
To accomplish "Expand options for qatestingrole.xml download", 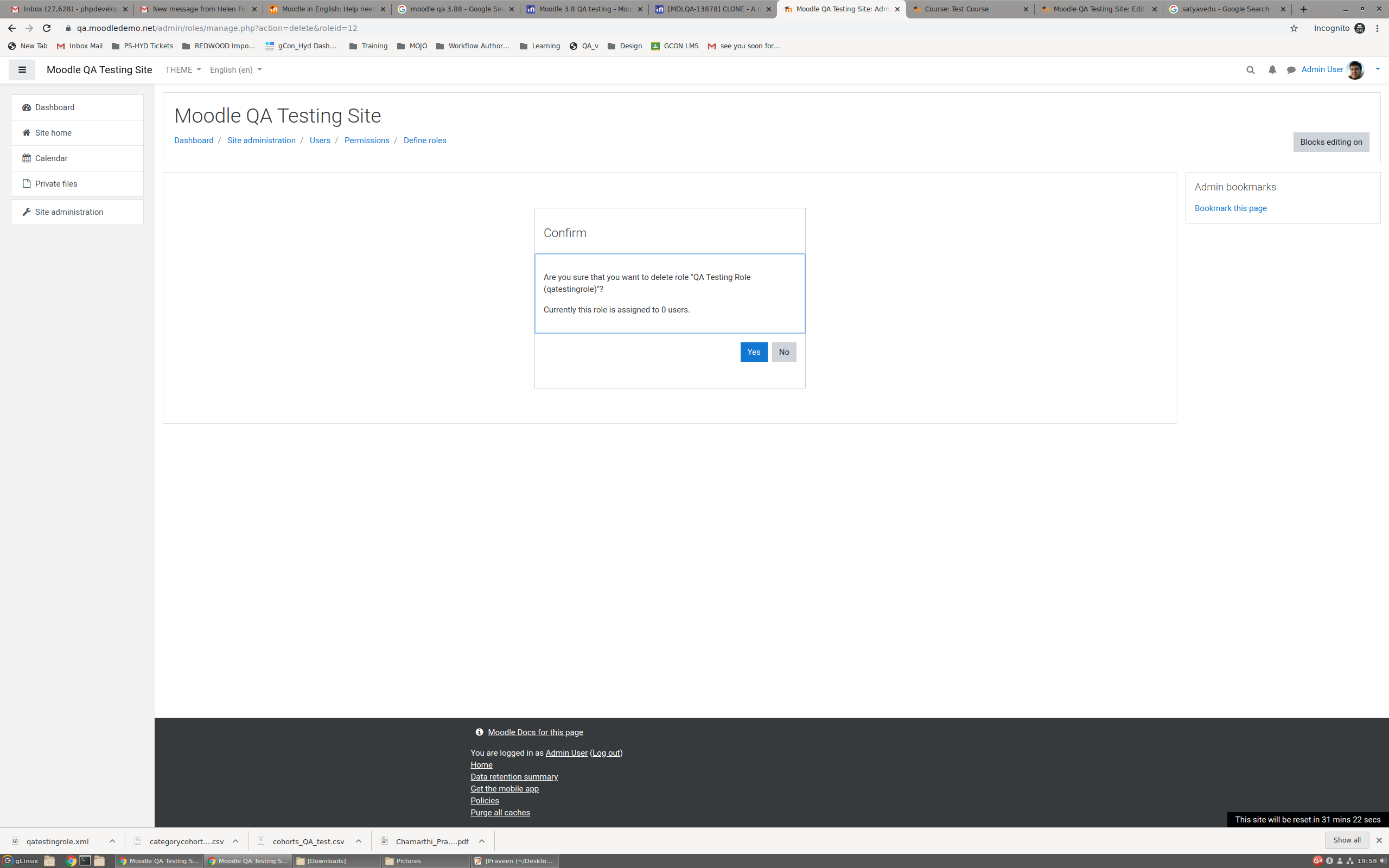I will tap(112, 841).
